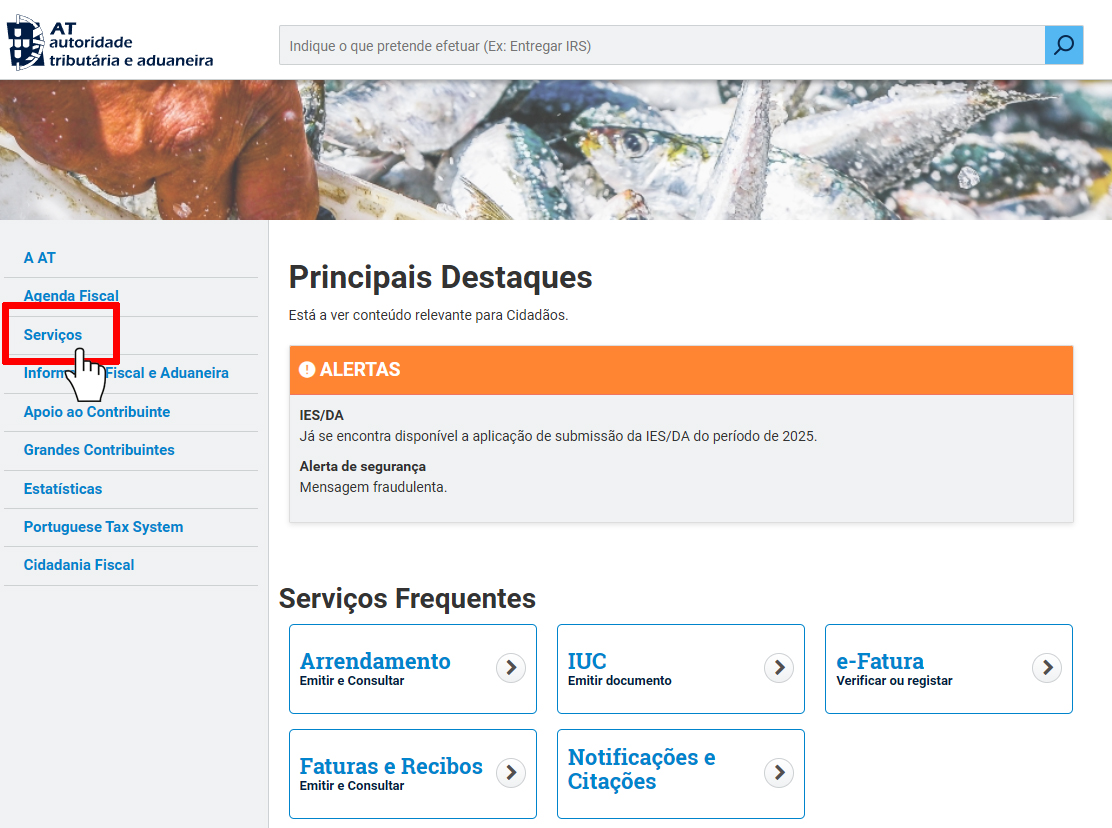
Task: Click the Arrendamento card arrow icon
Action: click(x=511, y=668)
